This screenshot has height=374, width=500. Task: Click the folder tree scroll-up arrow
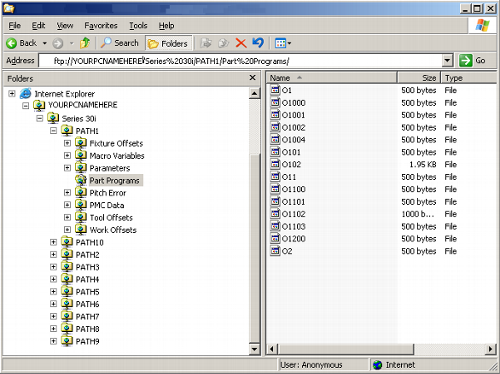(x=254, y=93)
